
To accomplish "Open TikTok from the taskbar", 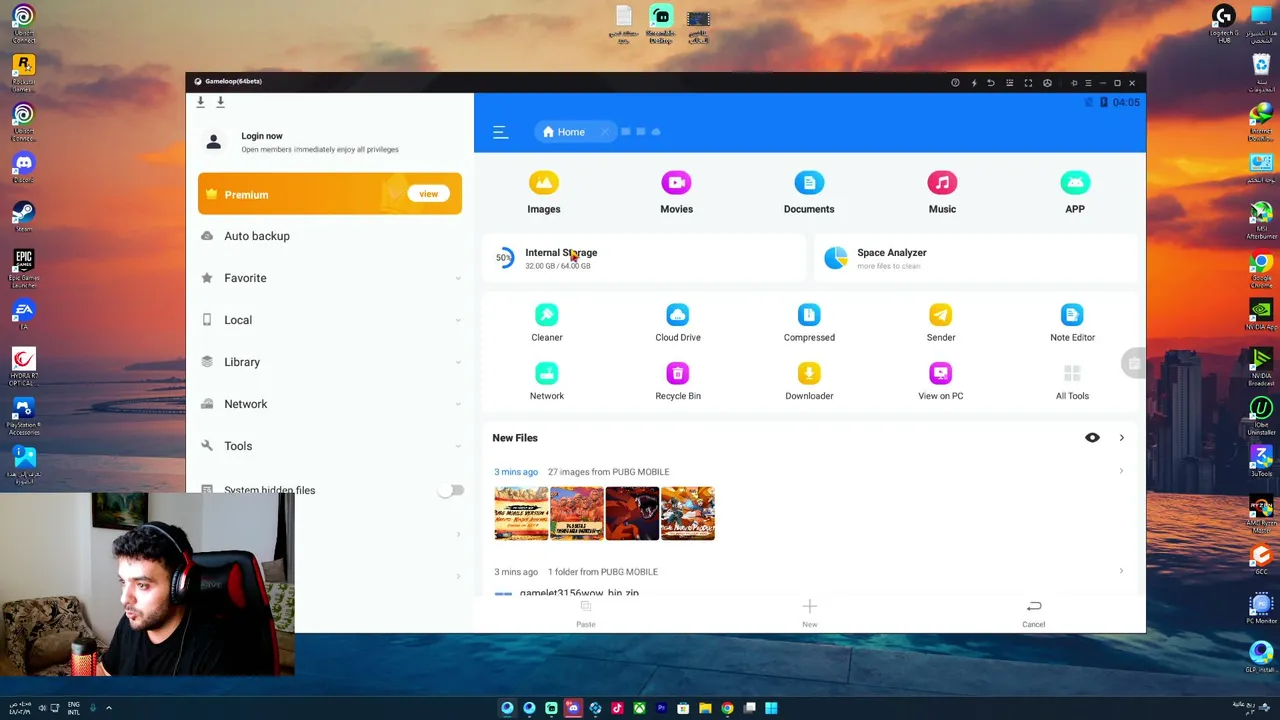I will [x=617, y=708].
